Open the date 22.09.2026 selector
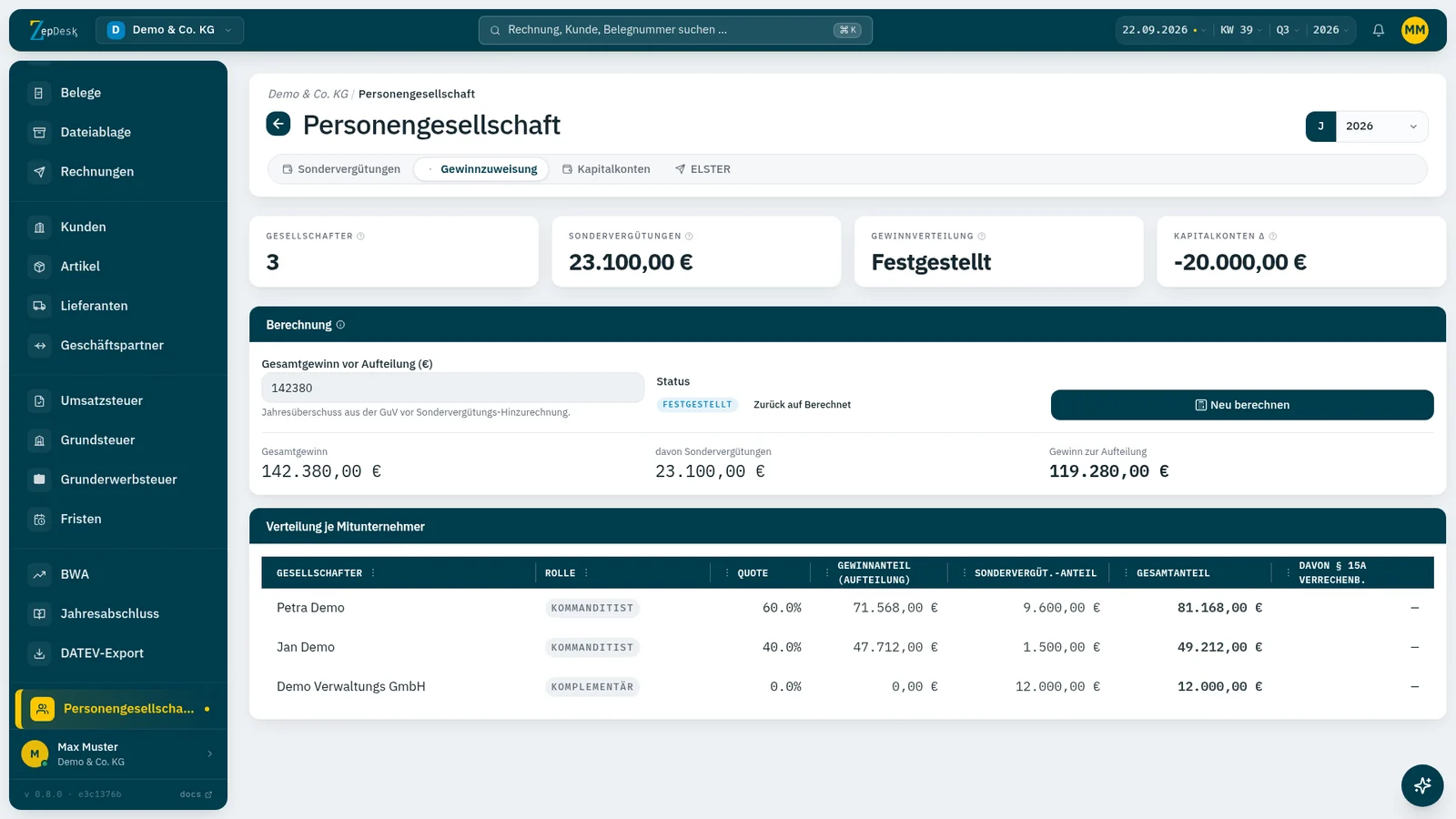Screen dimensions: 1456x819 coord(1164,30)
